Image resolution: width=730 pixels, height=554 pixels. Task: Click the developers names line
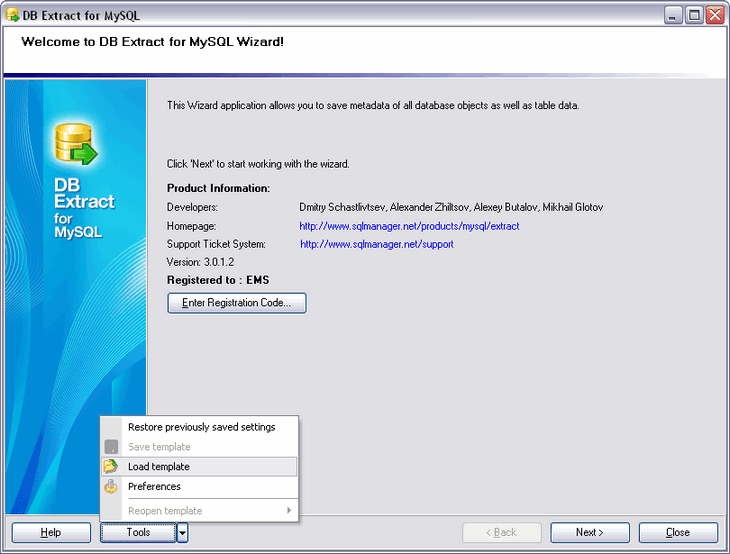pos(451,207)
